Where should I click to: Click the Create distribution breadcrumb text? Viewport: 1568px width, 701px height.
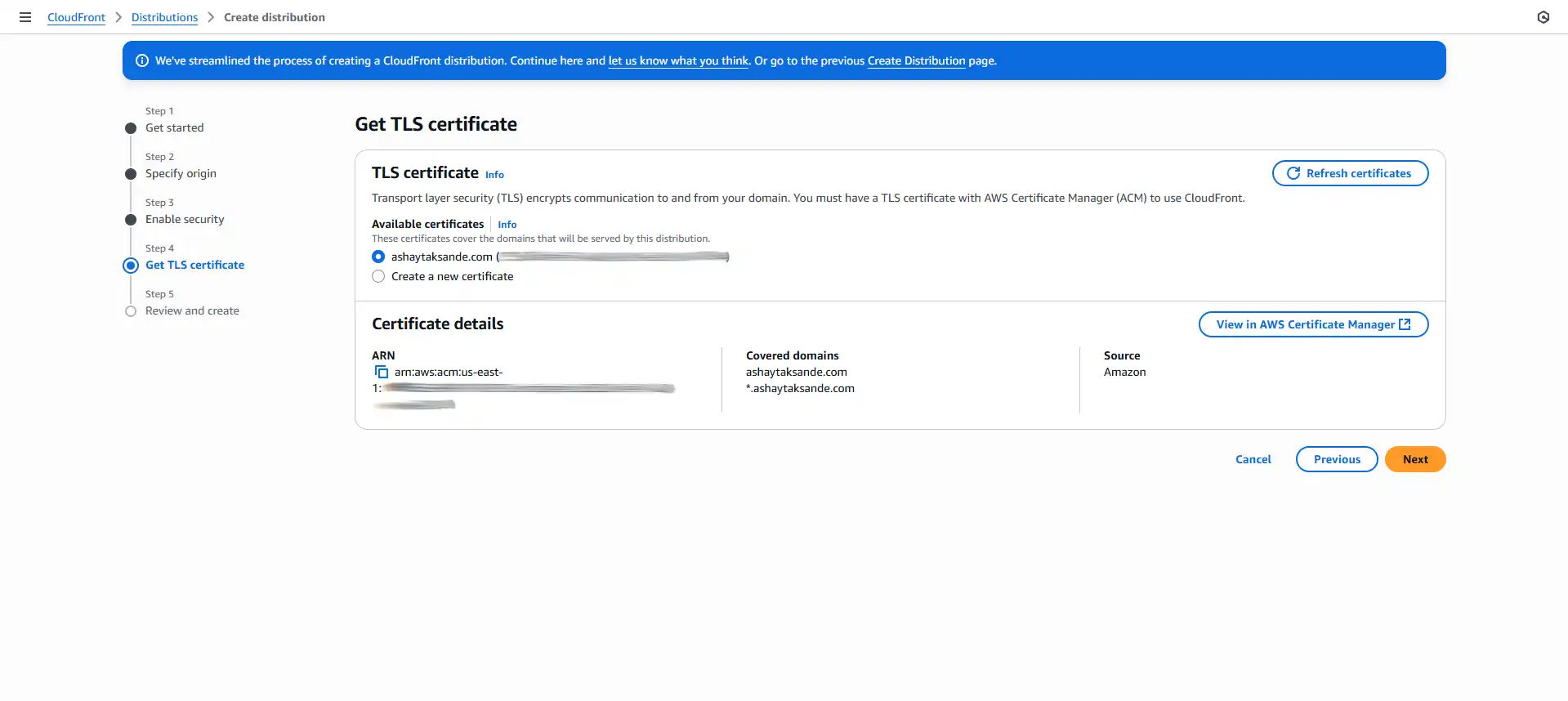click(275, 17)
